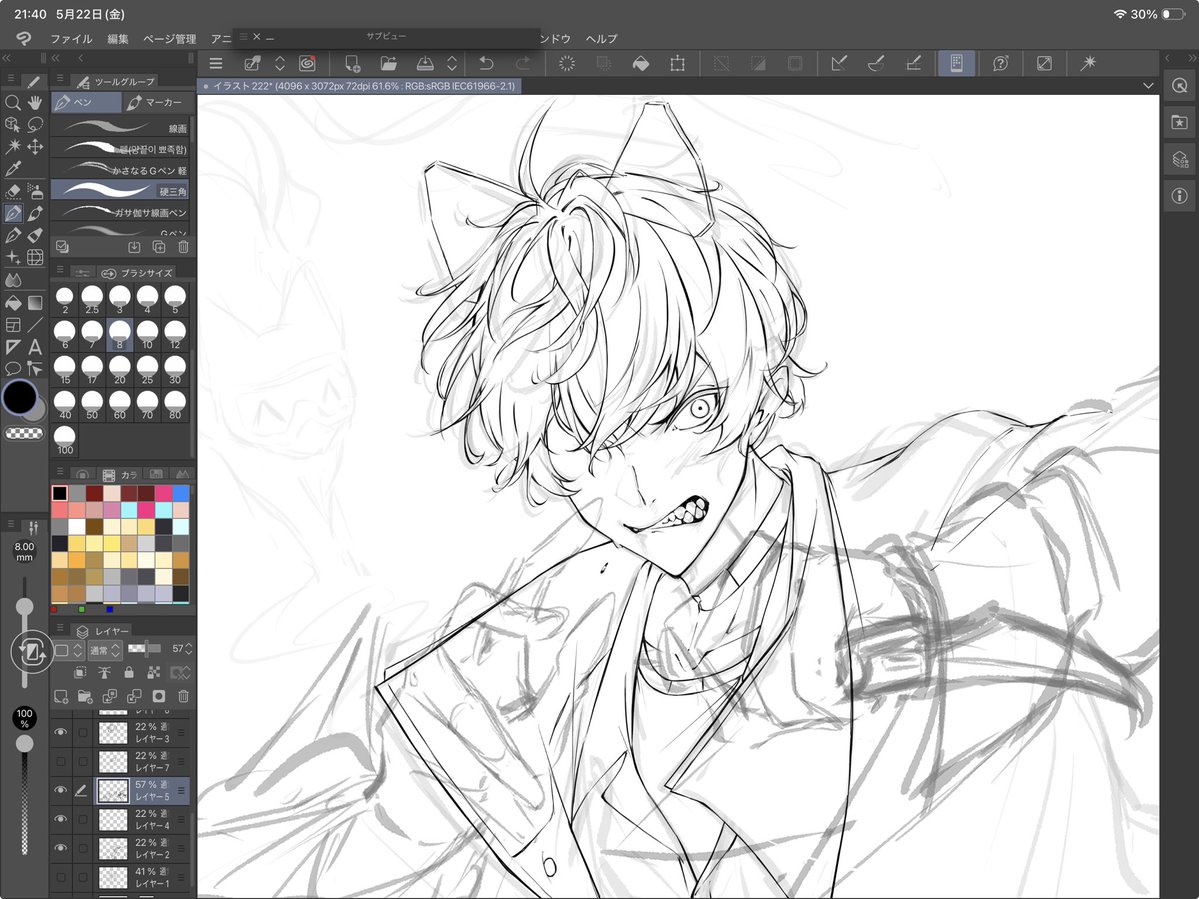Select the Balloon speech bubble tool
Image resolution: width=1199 pixels, height=899 pixels.
(12, 368)
